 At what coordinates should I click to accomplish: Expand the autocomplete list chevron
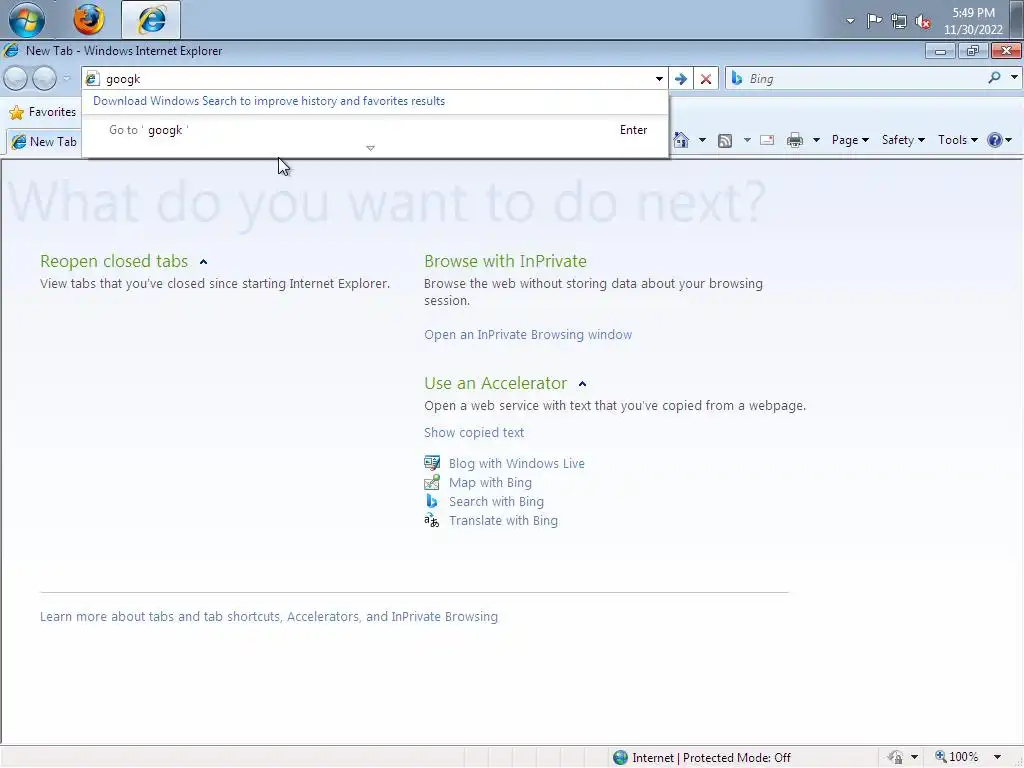pyautogui.click(x=370, y=149)
